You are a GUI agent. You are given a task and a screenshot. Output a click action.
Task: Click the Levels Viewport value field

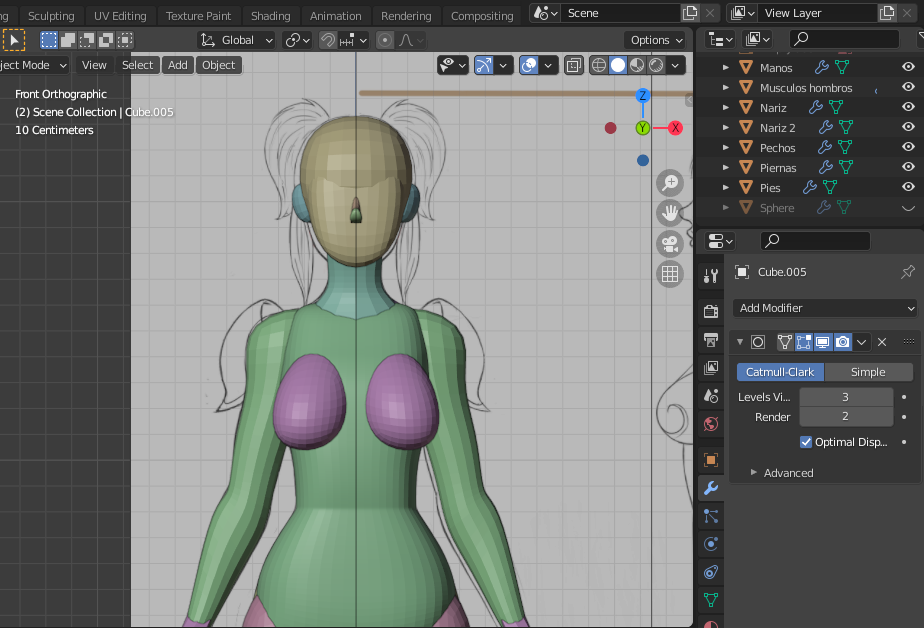[x=845, y=397]
